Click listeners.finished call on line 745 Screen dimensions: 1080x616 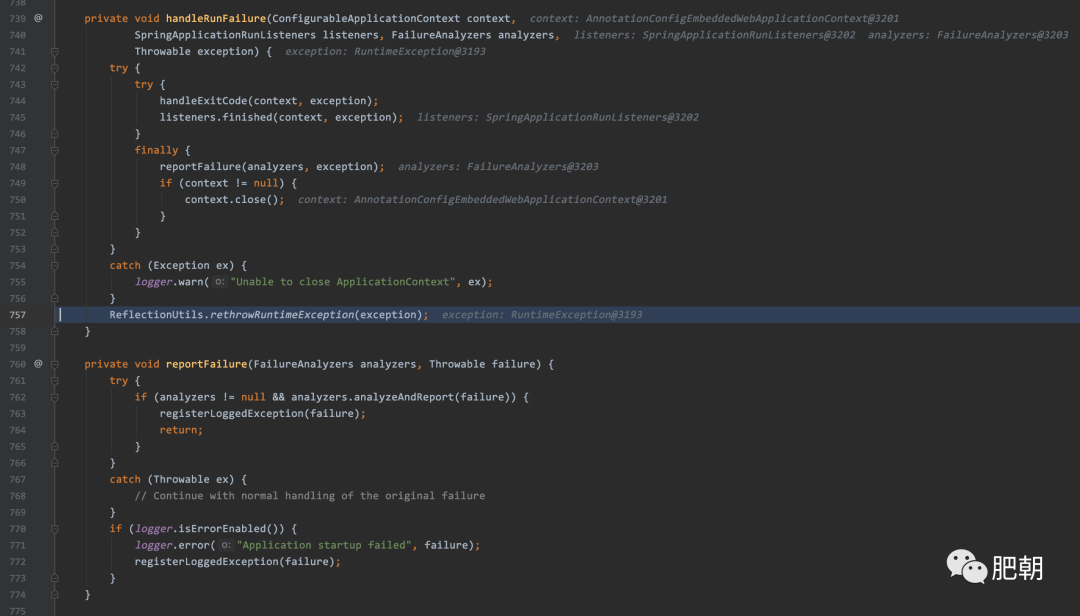point(216,117)
